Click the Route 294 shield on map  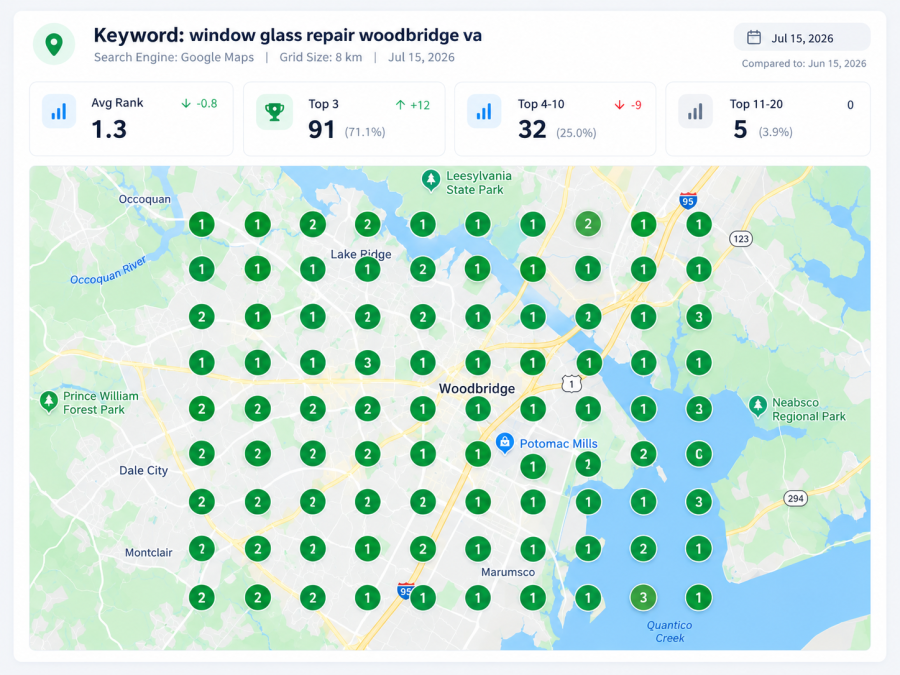[796, 498]
